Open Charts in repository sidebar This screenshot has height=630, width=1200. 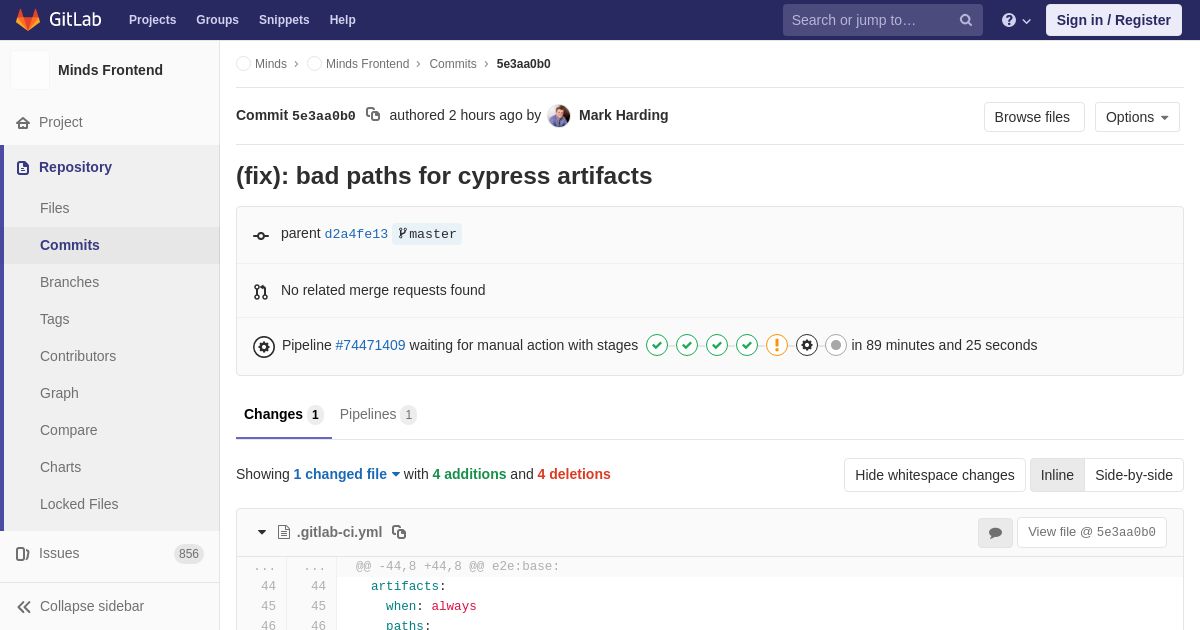(x=60, y=467)
